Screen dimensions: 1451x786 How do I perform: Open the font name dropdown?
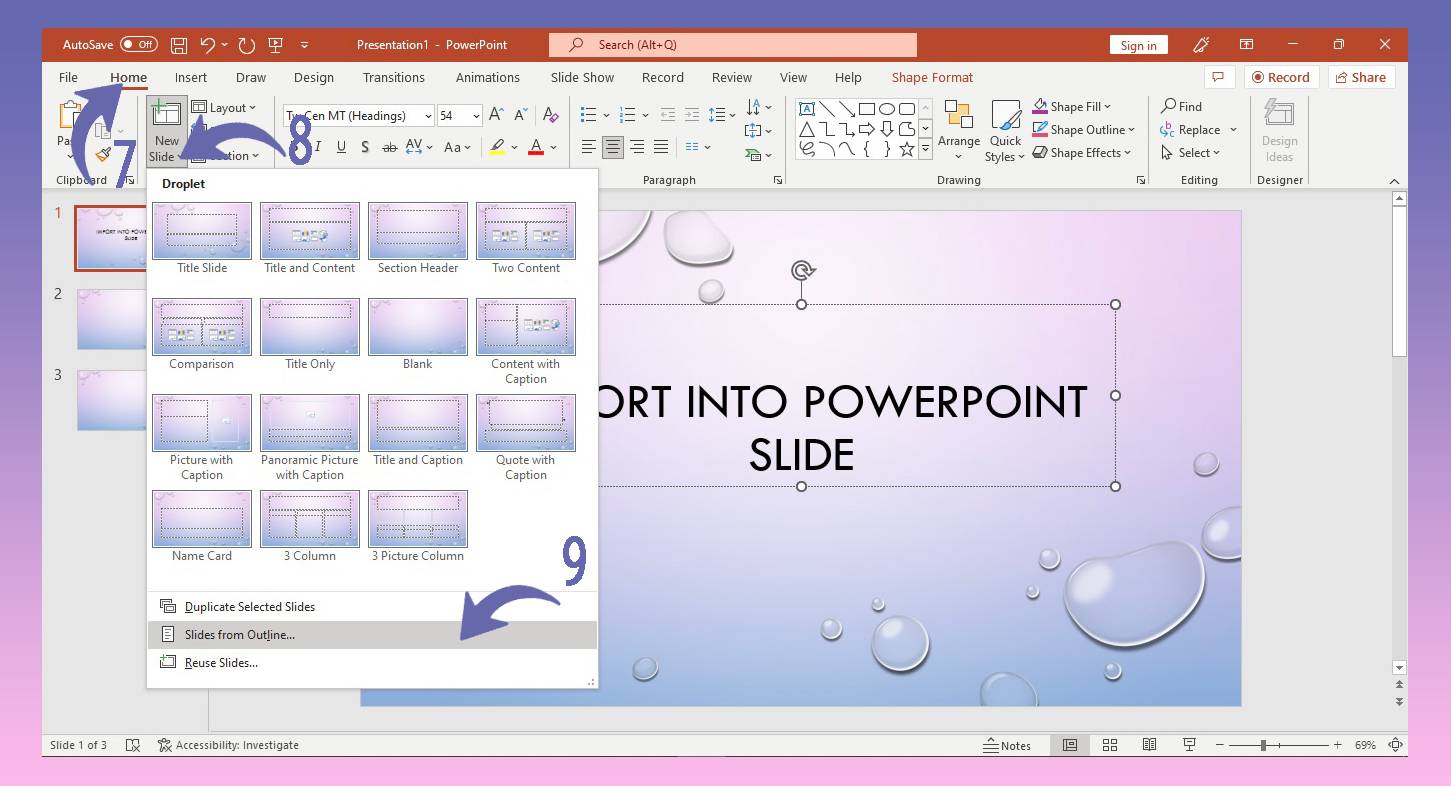pyautogui.click(x=428, y=116)
